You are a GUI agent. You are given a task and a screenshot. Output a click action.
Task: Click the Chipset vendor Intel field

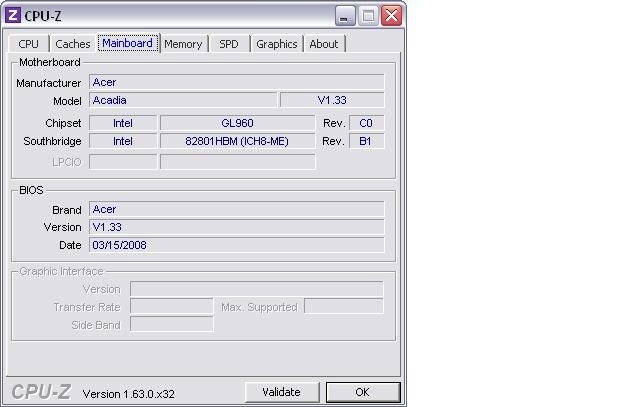tap(123, 123)
